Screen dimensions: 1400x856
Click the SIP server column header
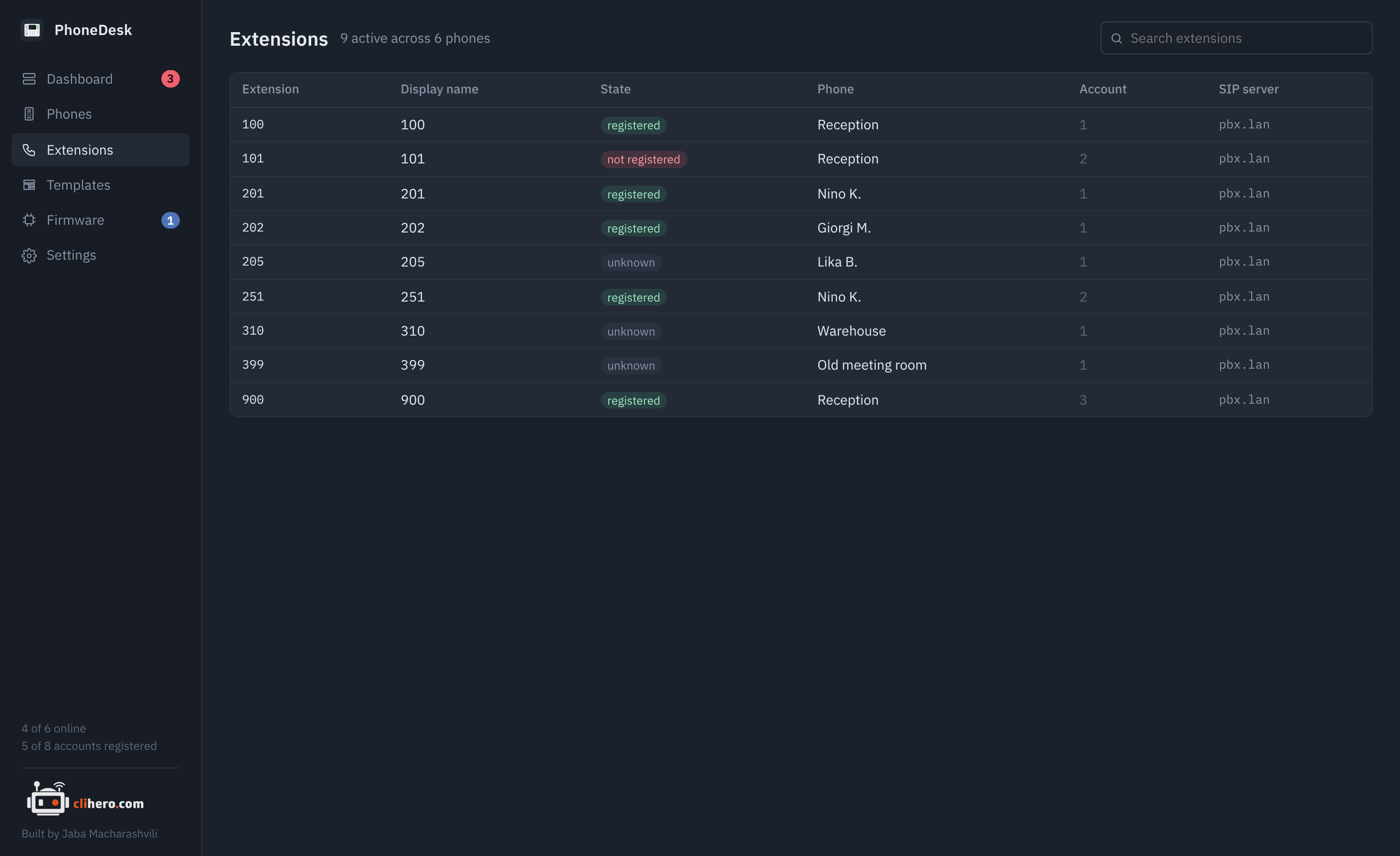[1249, 89]
